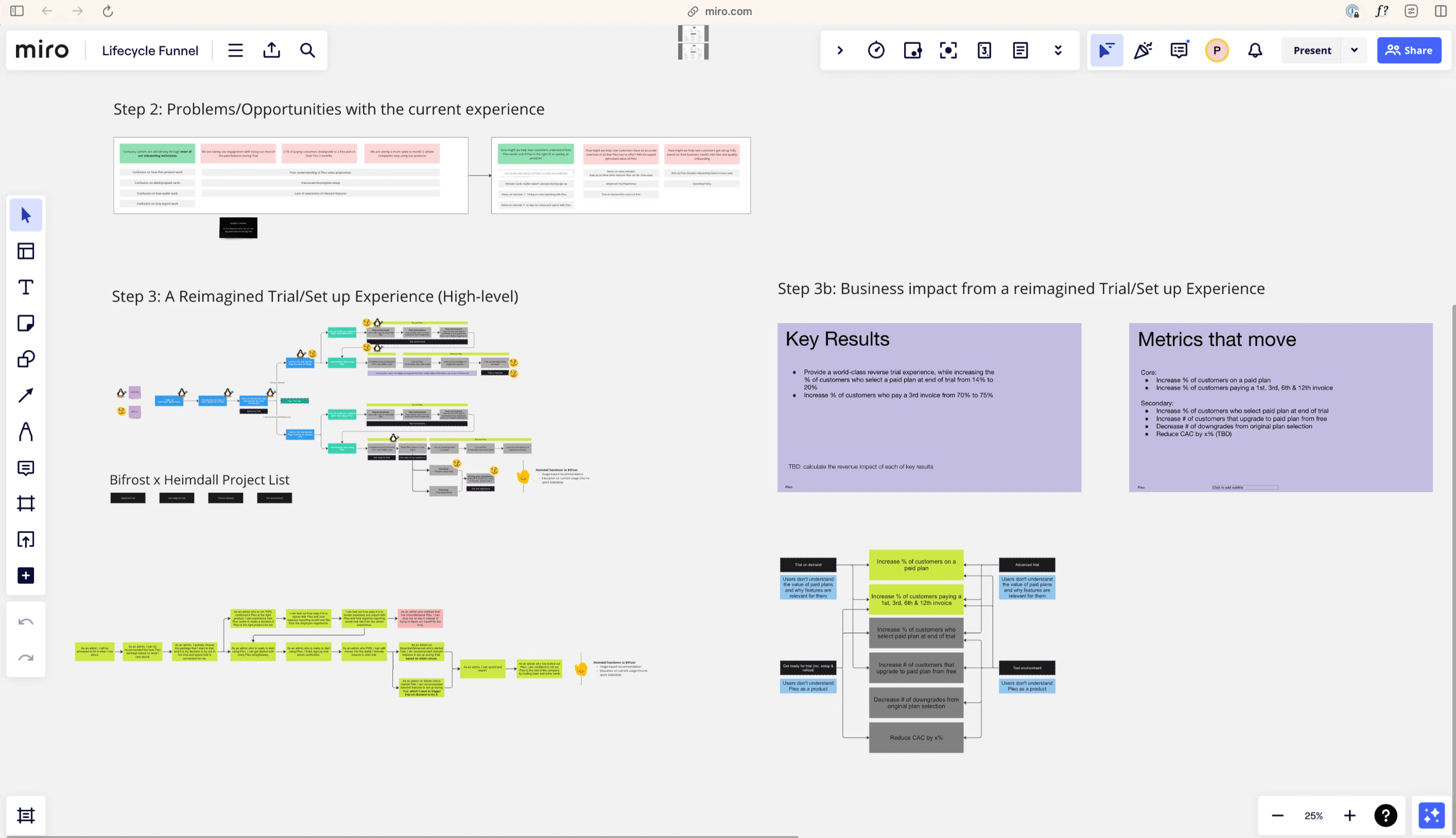
Task: Activate focus mode icon
Action: (948, 50)
